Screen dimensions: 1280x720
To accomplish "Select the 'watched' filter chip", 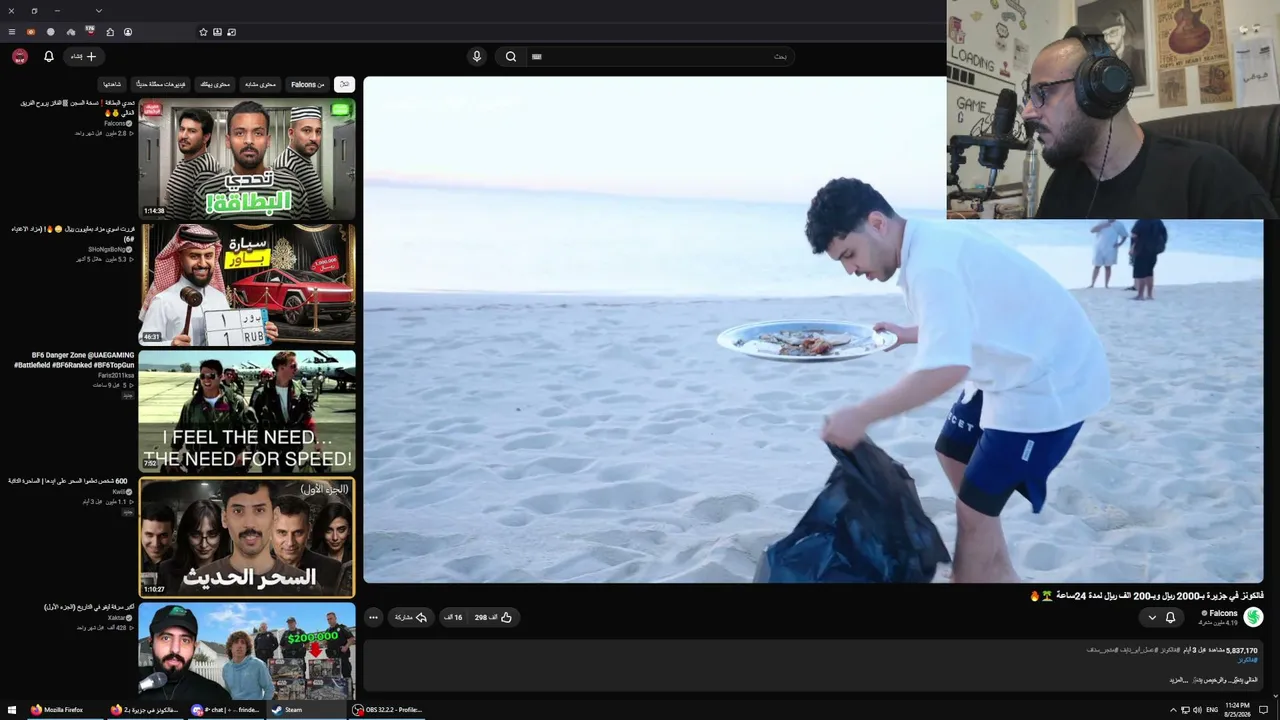I will point(112,85).
